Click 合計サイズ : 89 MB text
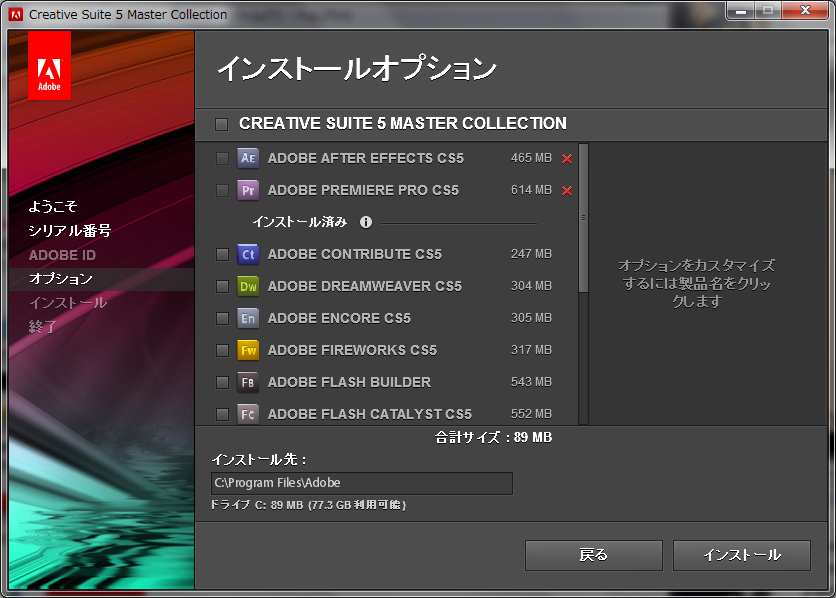This screenshot has height=598, width=836. [x=493, y=438]
